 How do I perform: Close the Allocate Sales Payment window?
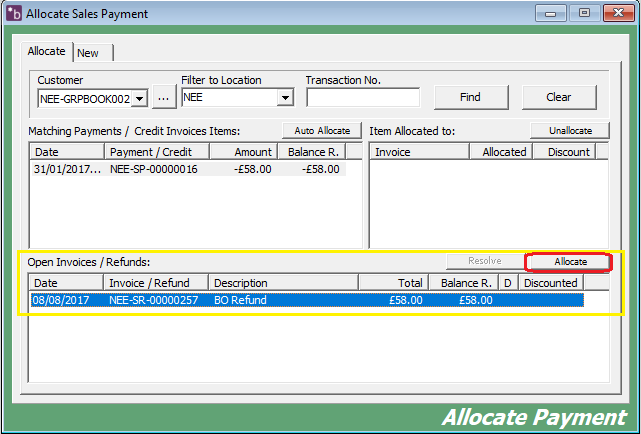point(619,13)
